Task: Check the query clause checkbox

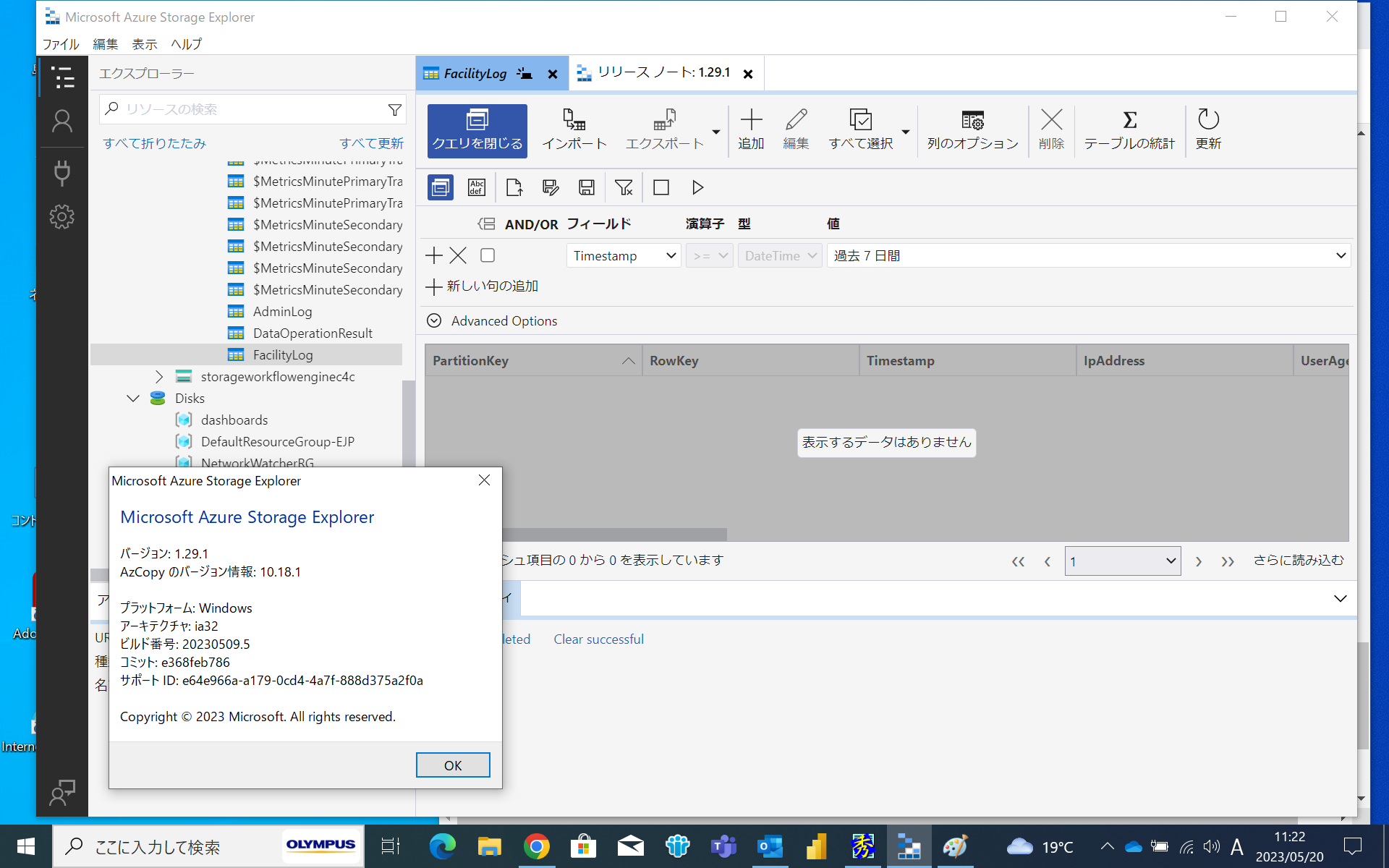Action: coord(487,255)
